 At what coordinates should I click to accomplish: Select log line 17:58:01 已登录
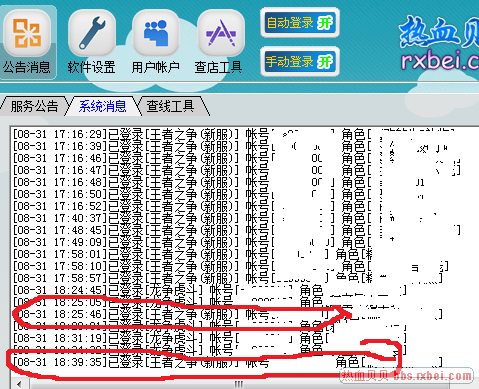pyautogui.click(x=192, y=254)
